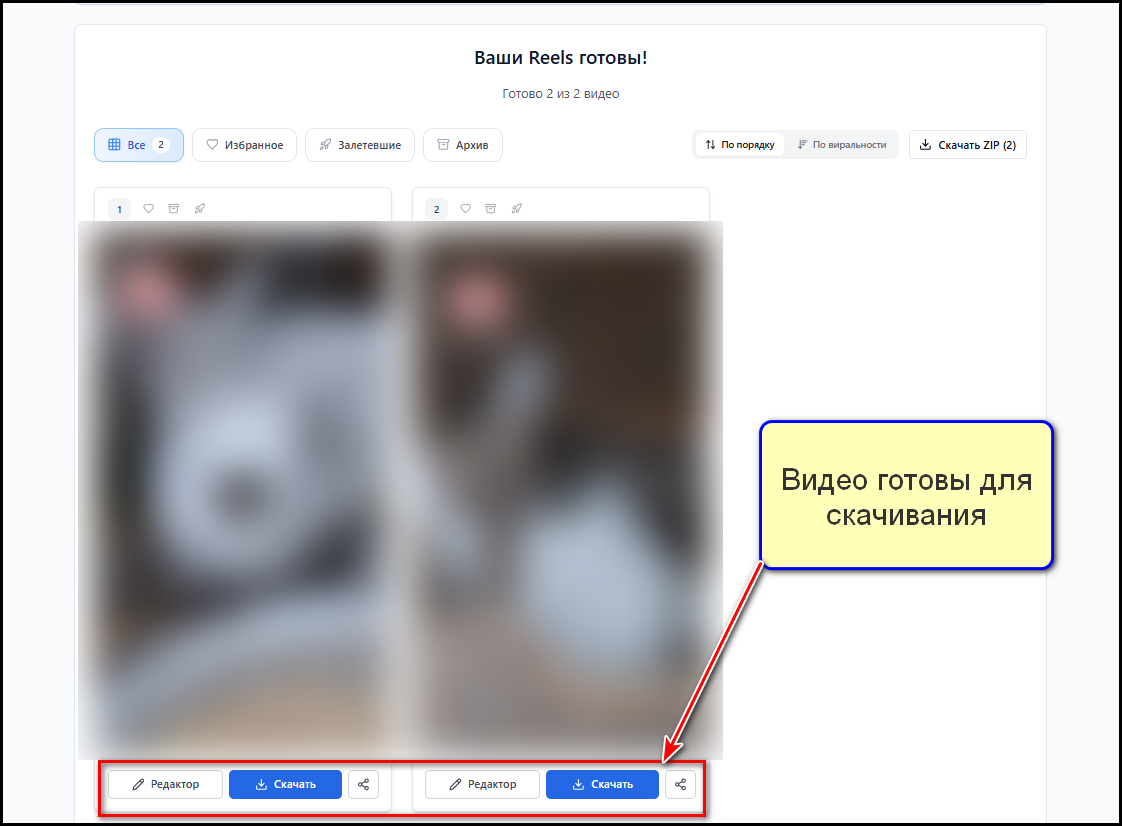
Task: Share the second video via share icon
Action: tap(680, 785)
